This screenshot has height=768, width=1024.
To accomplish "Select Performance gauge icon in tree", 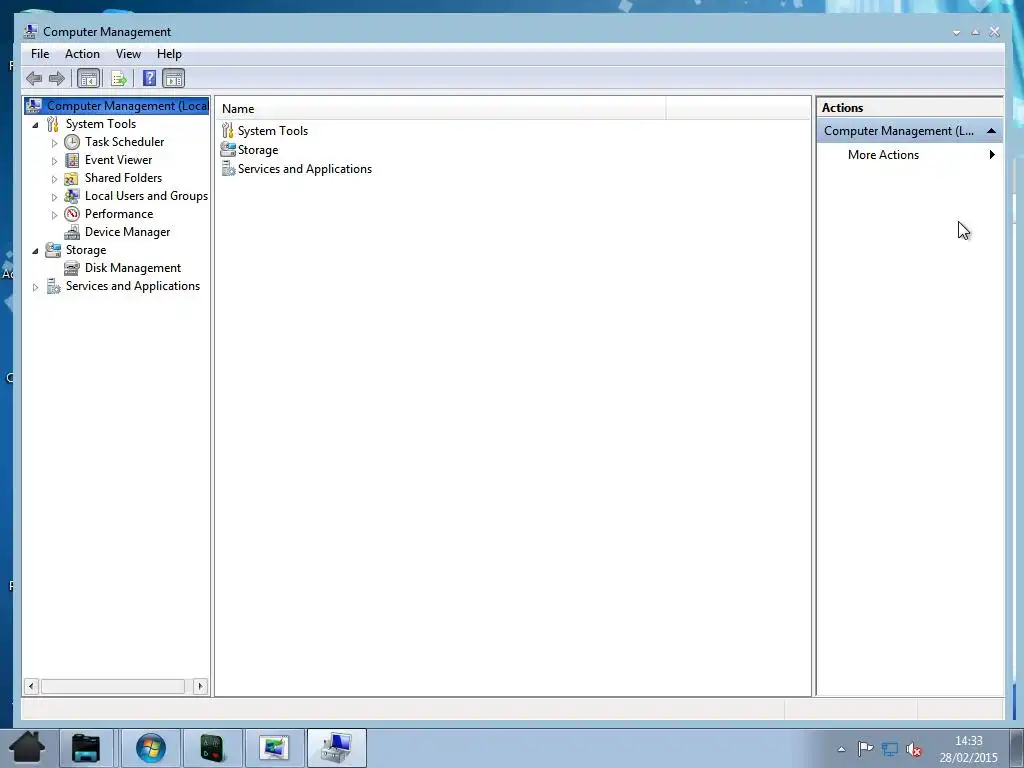I will [72, 214].
